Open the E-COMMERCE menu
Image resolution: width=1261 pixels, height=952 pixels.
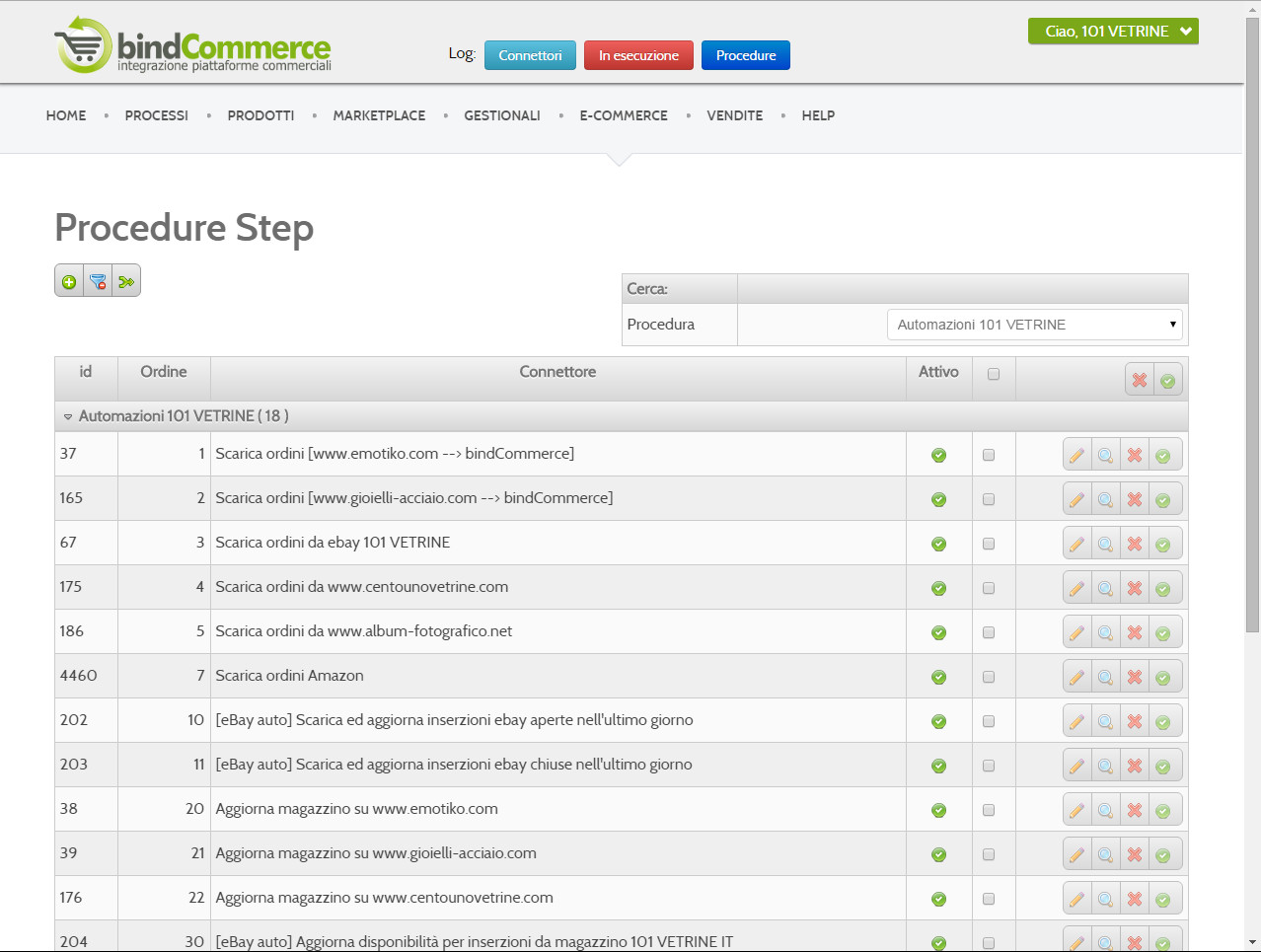click(624, 115)
